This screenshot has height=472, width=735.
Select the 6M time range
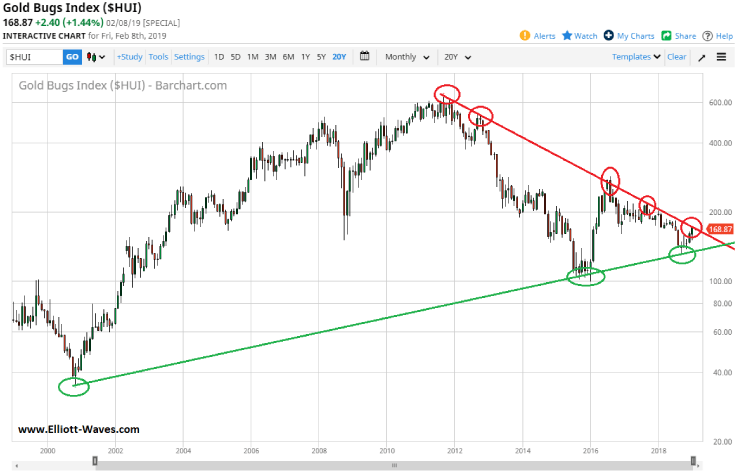tap(288, 57)
